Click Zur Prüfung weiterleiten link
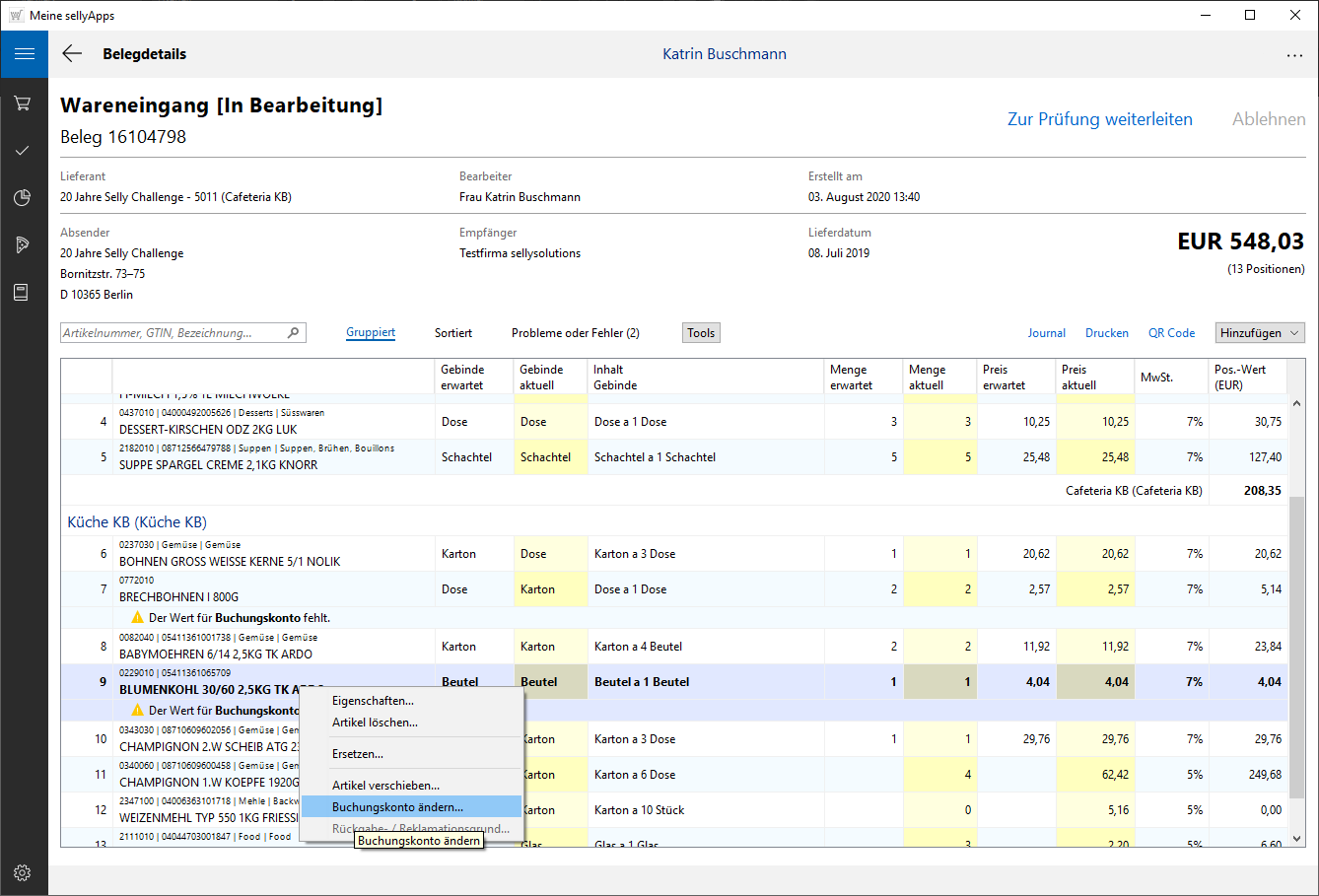Image resolution: width=1319 pixels, height=896 pixels. (1099, 119)
